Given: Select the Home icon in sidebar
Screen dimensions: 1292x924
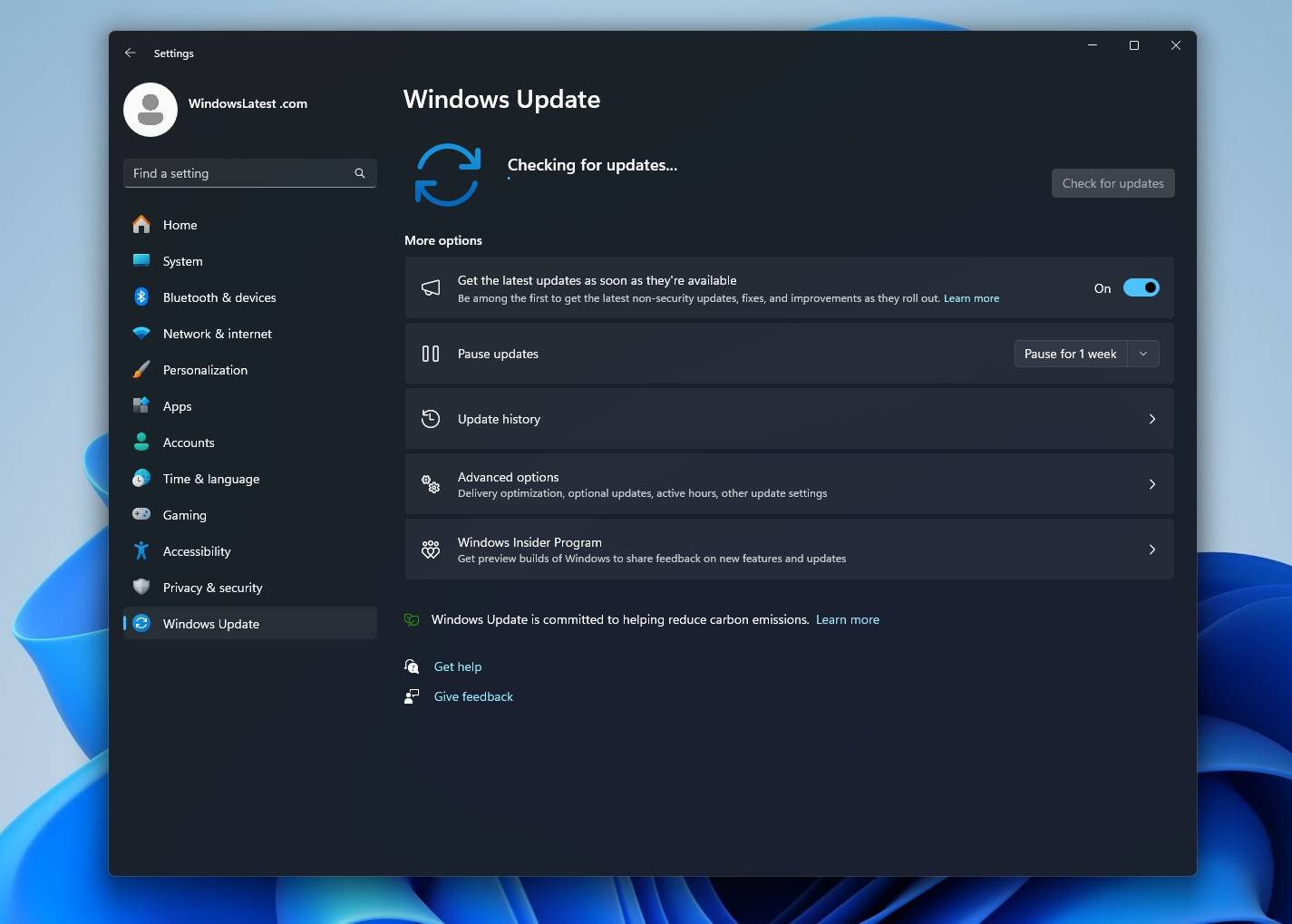Looking at the screenshot, I should tap(142, 224).
